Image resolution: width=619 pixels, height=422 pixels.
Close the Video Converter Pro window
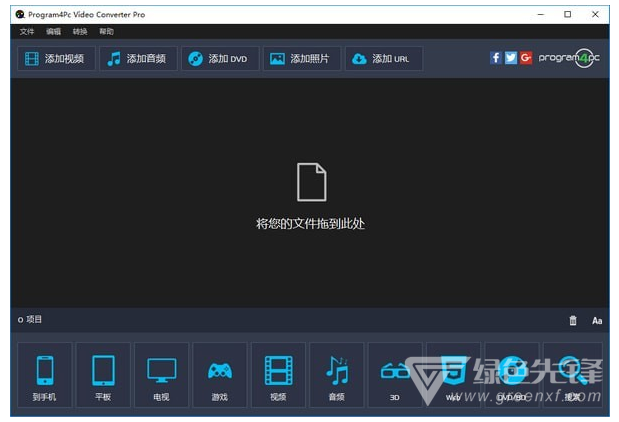coord(595,14)
